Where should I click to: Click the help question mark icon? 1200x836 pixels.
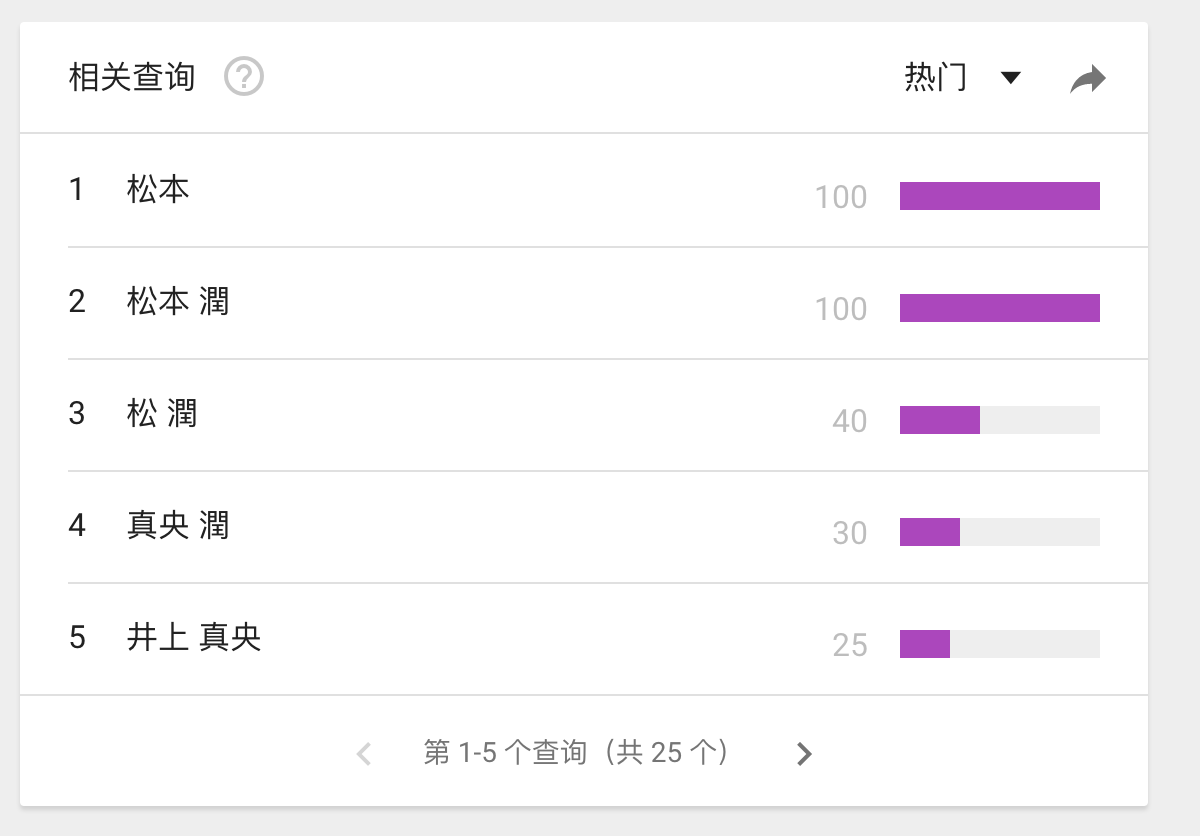point(244,77)
